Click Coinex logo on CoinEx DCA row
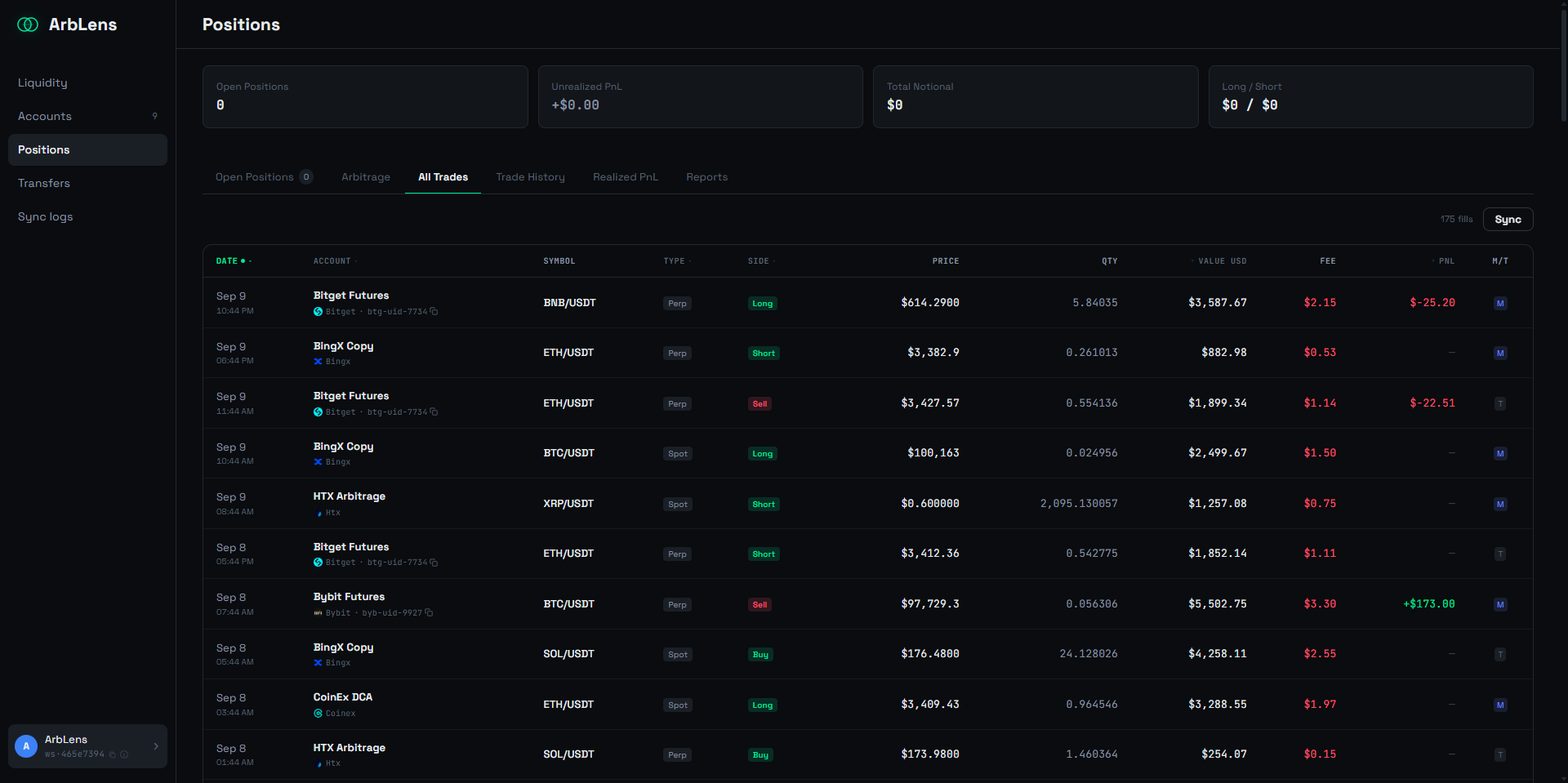 [318, 713]
